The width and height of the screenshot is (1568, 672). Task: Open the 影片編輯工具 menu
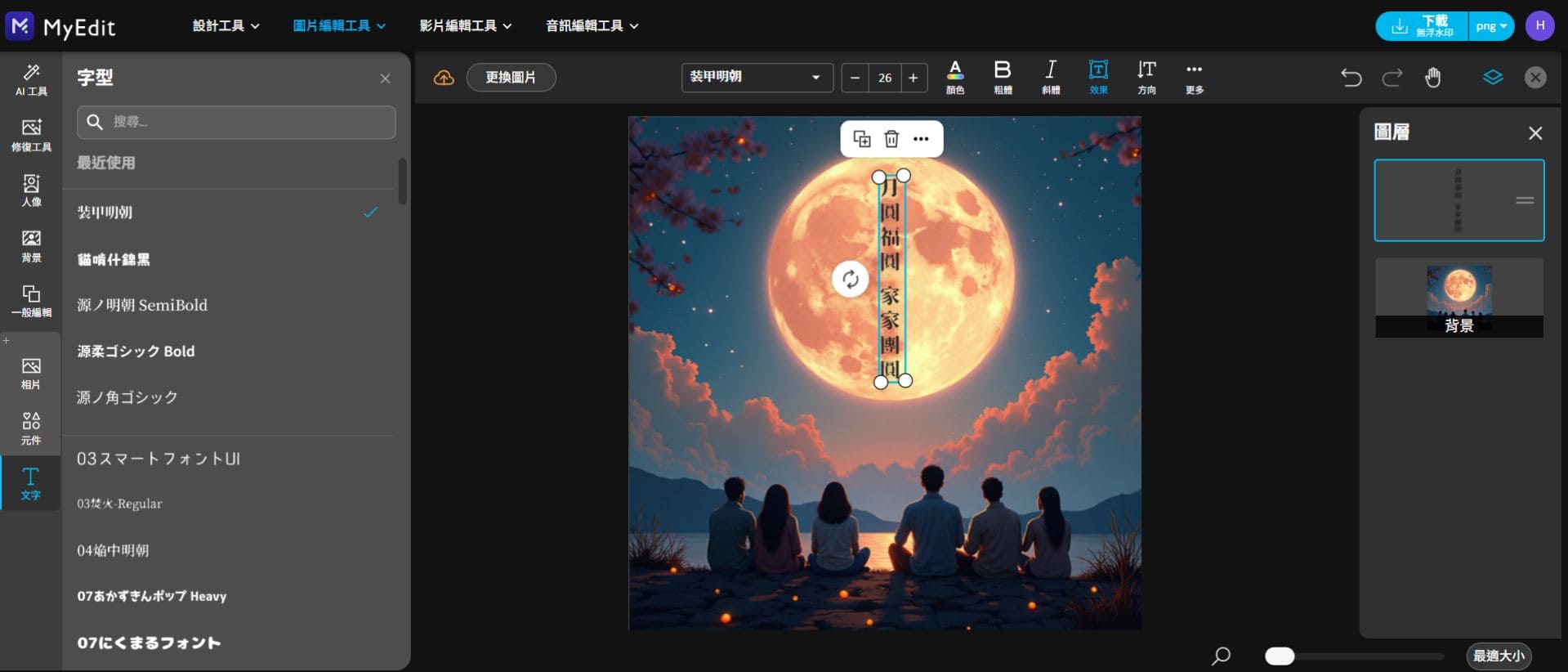465,26
